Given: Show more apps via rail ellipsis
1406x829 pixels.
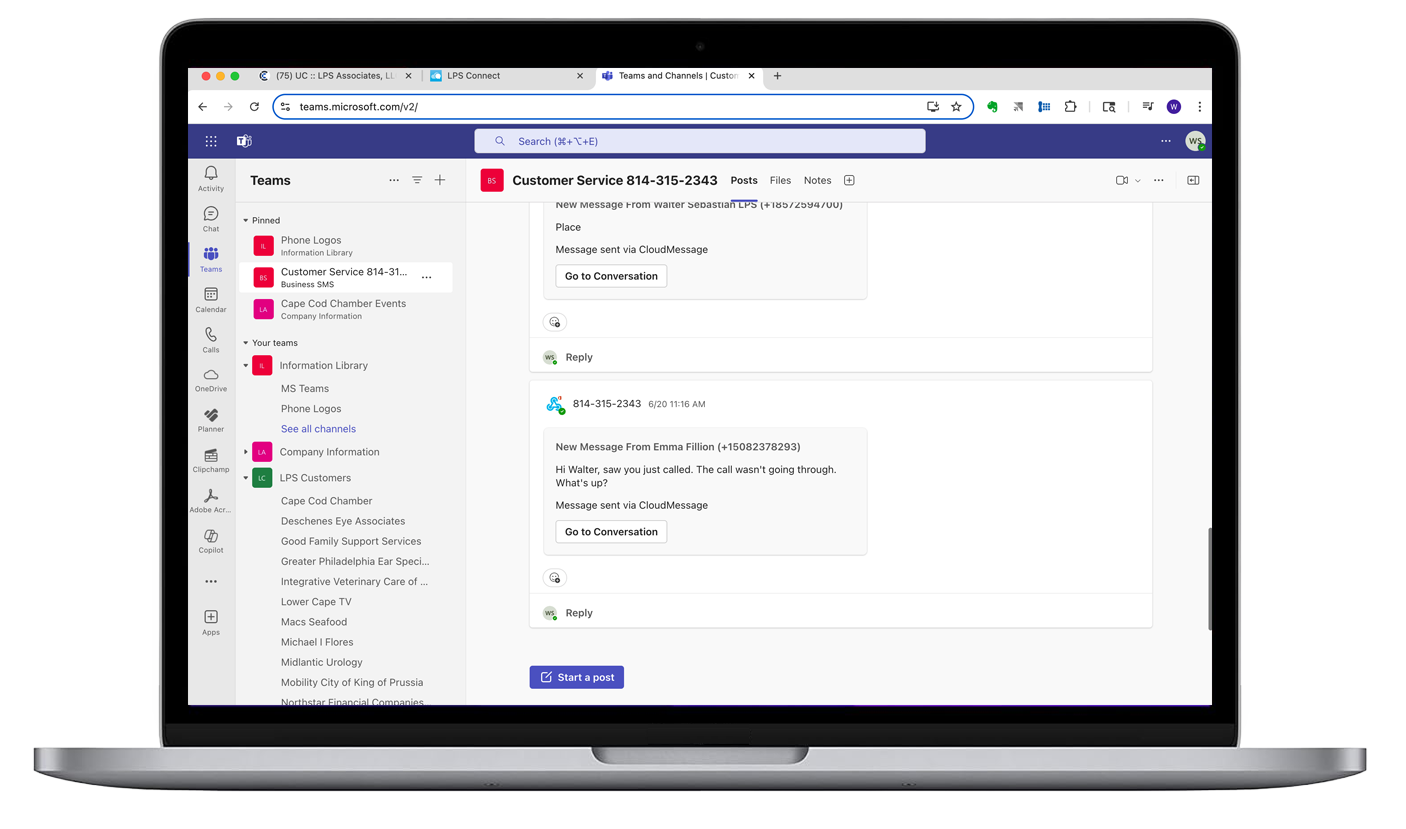Looking at the screenshot, I should point(211,581).
